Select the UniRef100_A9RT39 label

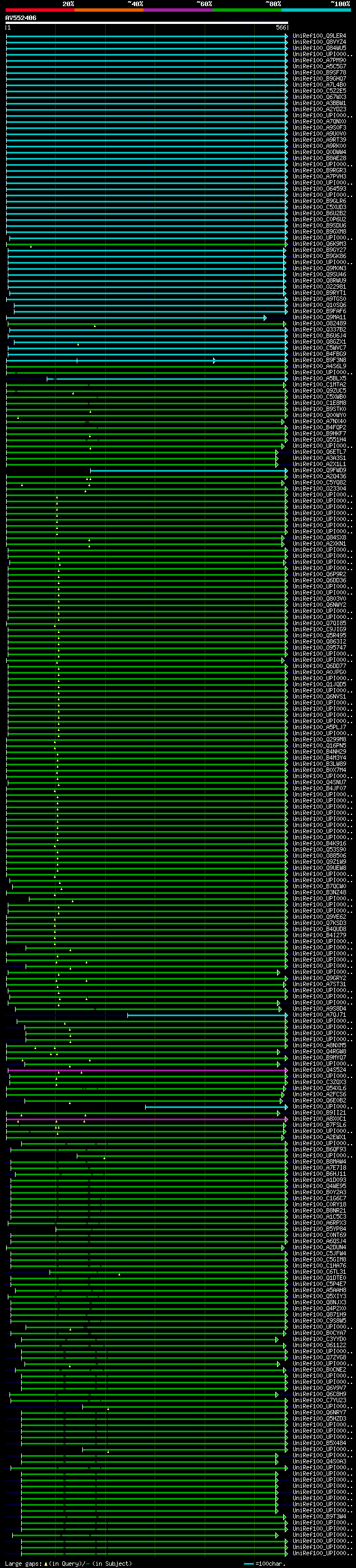[319, 140]
